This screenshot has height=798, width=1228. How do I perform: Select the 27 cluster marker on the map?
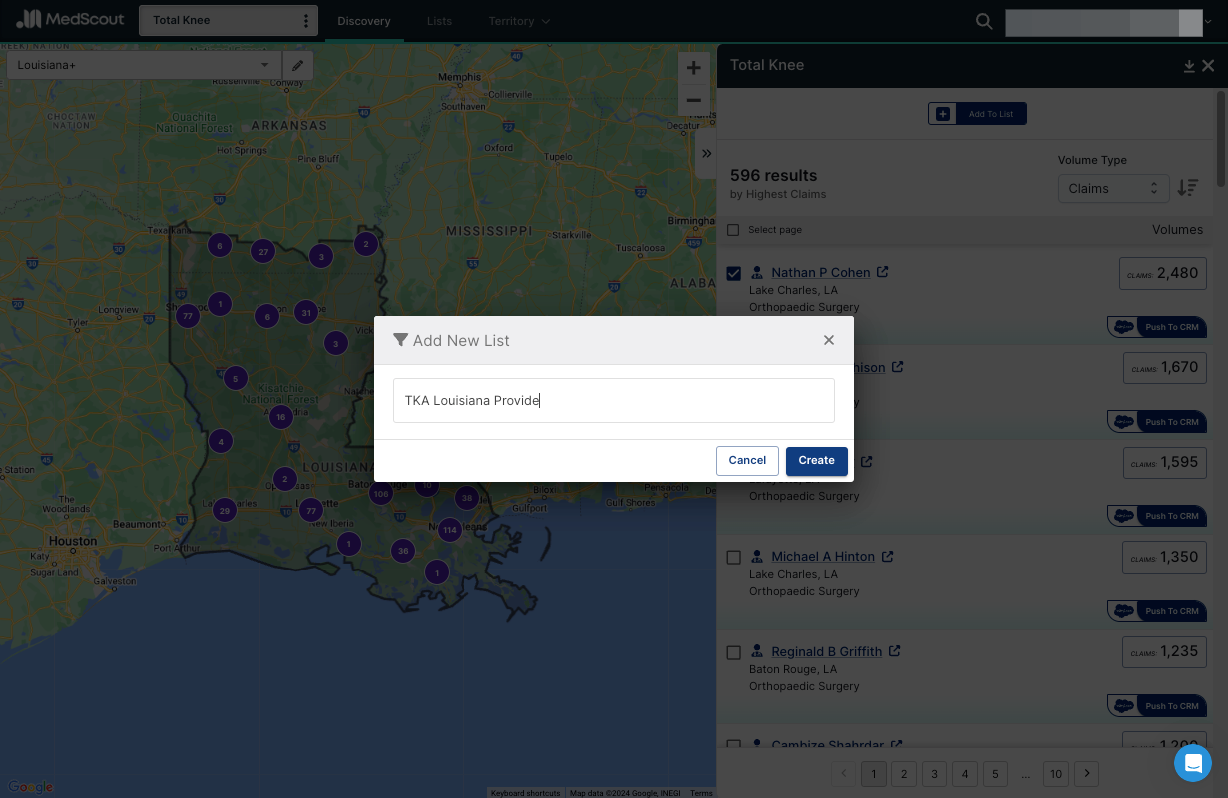tap(263, 251)
